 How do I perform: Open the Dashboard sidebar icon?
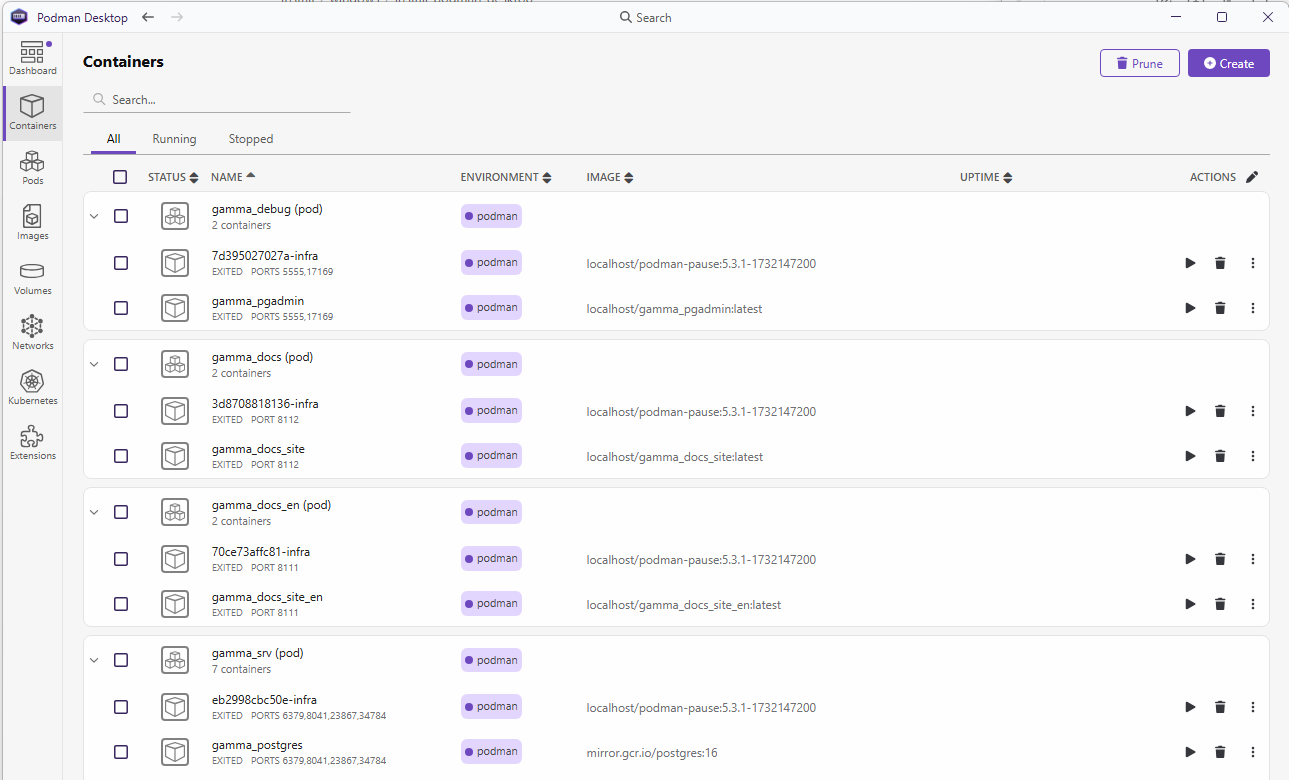(x=32, y=59)
